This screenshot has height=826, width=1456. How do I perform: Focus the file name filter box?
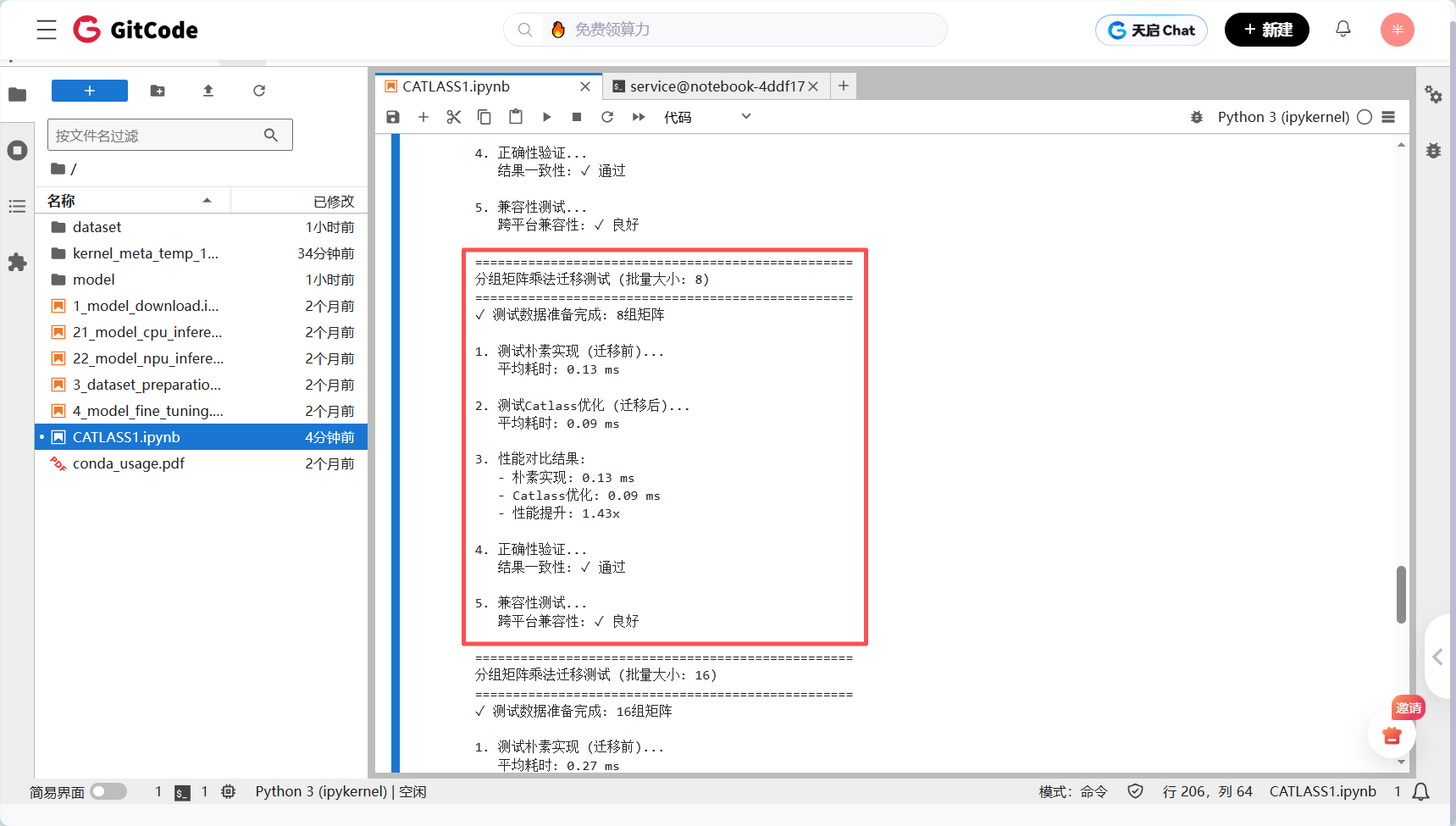click(x=170, y=135)
